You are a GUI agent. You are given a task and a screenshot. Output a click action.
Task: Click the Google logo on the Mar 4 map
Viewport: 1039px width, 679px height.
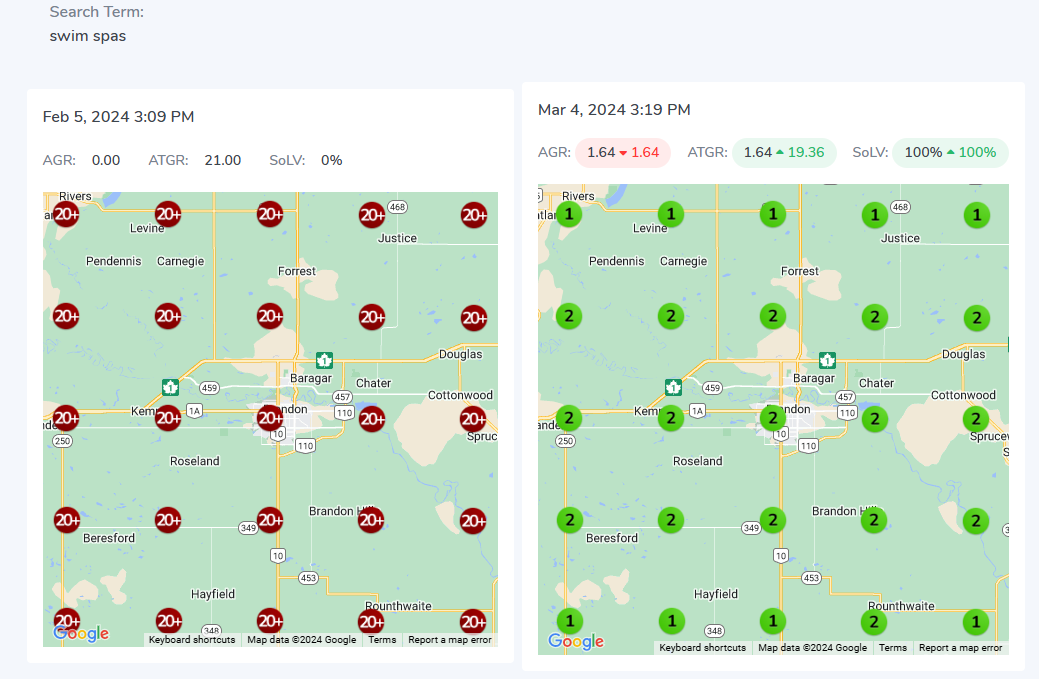[576, 642]
